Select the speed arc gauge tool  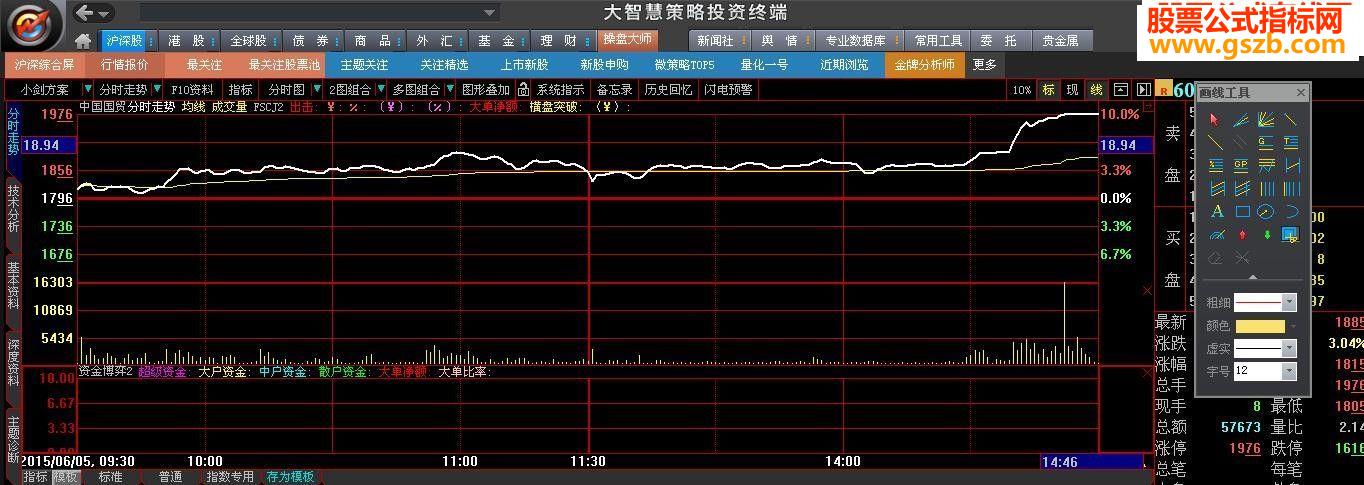[1216, 235]
